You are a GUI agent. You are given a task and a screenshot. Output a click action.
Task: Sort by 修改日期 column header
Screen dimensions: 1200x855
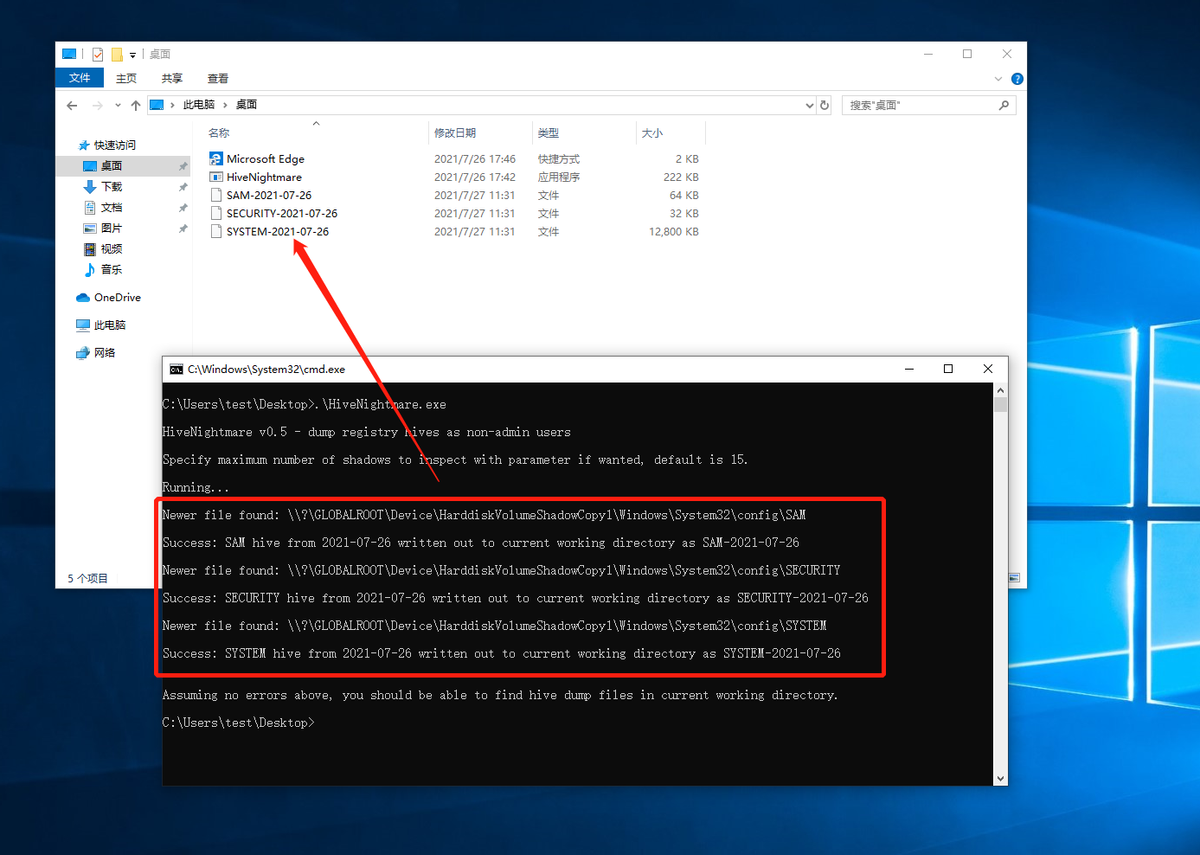(x=455, y=133)
